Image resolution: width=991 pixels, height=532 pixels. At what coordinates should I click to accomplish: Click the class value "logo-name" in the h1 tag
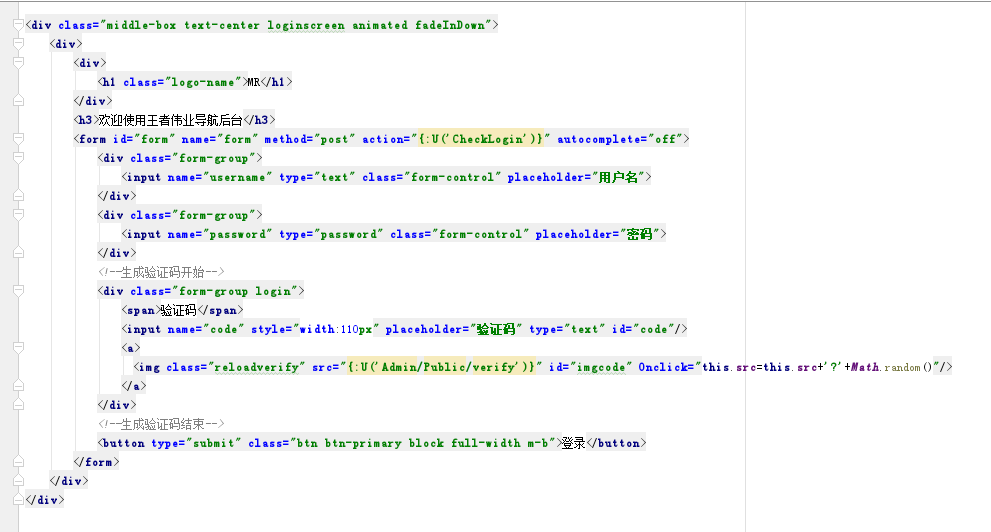(x=203, y=82)
